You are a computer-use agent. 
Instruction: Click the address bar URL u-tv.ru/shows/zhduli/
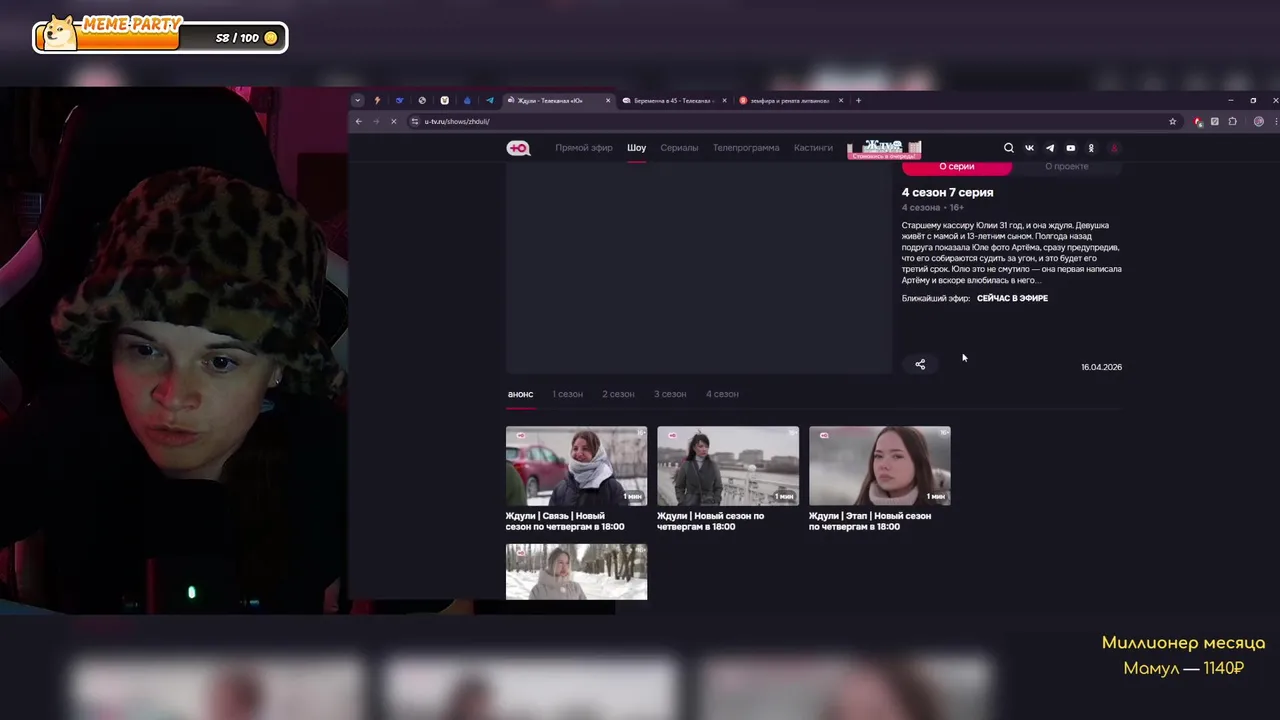point(457,122)
